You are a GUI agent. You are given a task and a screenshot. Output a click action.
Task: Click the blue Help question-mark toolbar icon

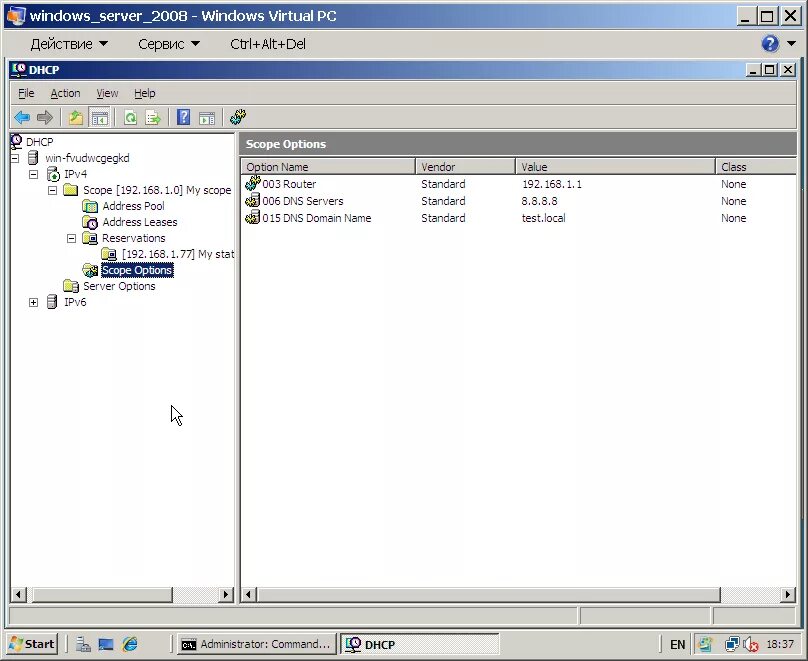tap(183, 117)
